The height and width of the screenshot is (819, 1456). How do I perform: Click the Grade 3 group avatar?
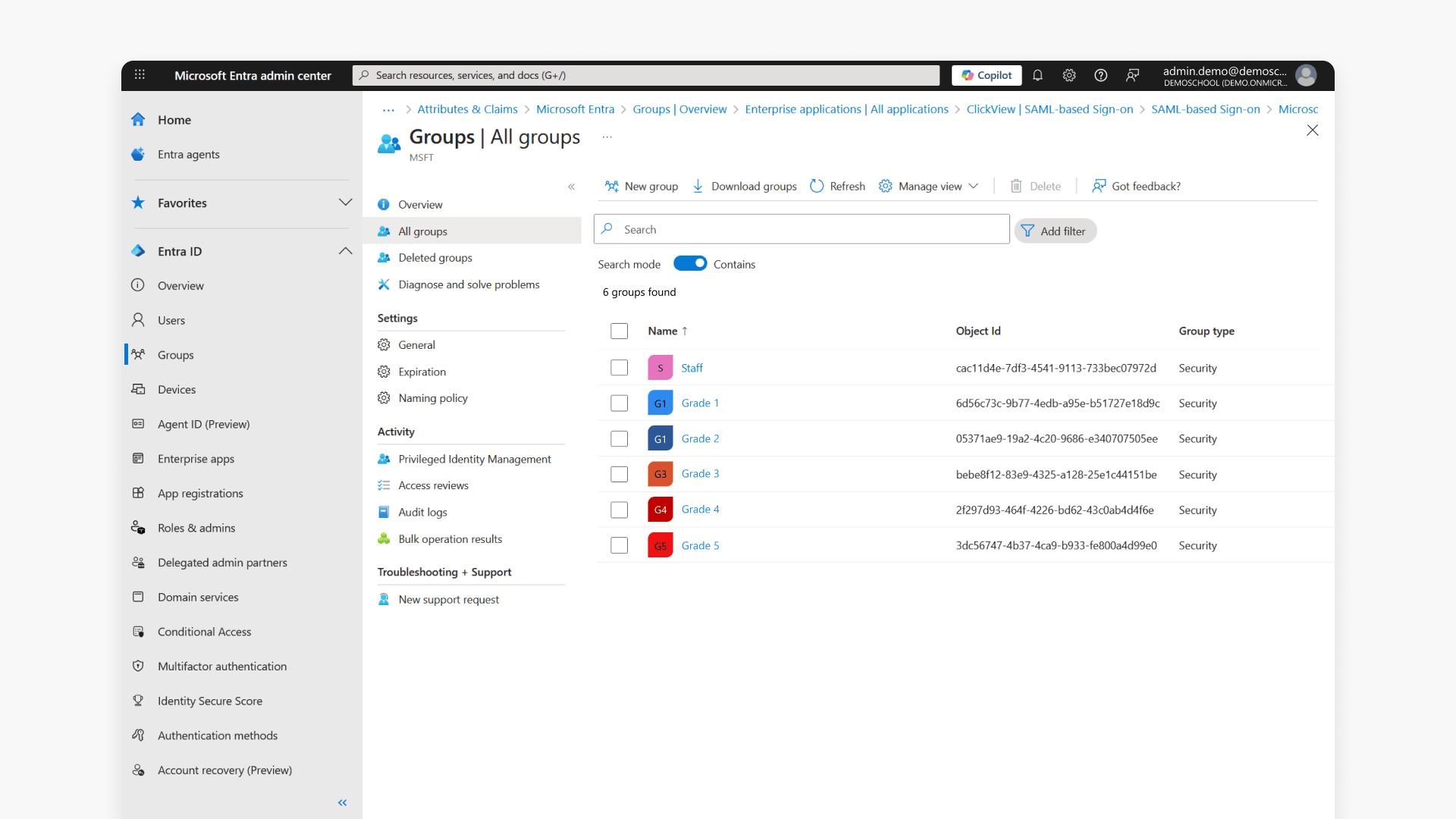[660, 474]
